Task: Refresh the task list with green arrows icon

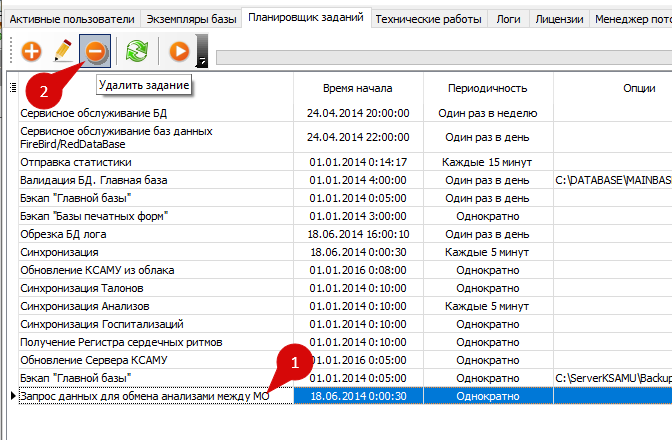Action: [x=136, y=50]
